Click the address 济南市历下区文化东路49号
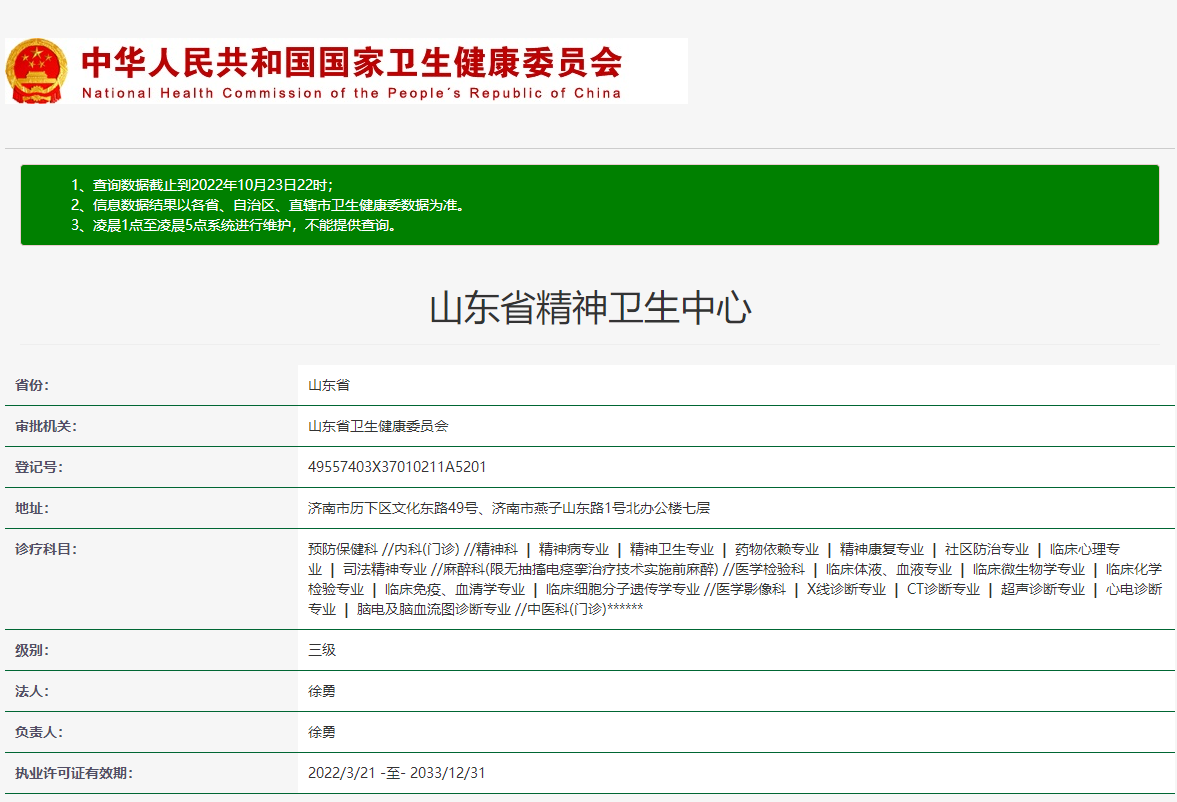The width and height of the screenshot is (1177, 802). coord(393,508)
